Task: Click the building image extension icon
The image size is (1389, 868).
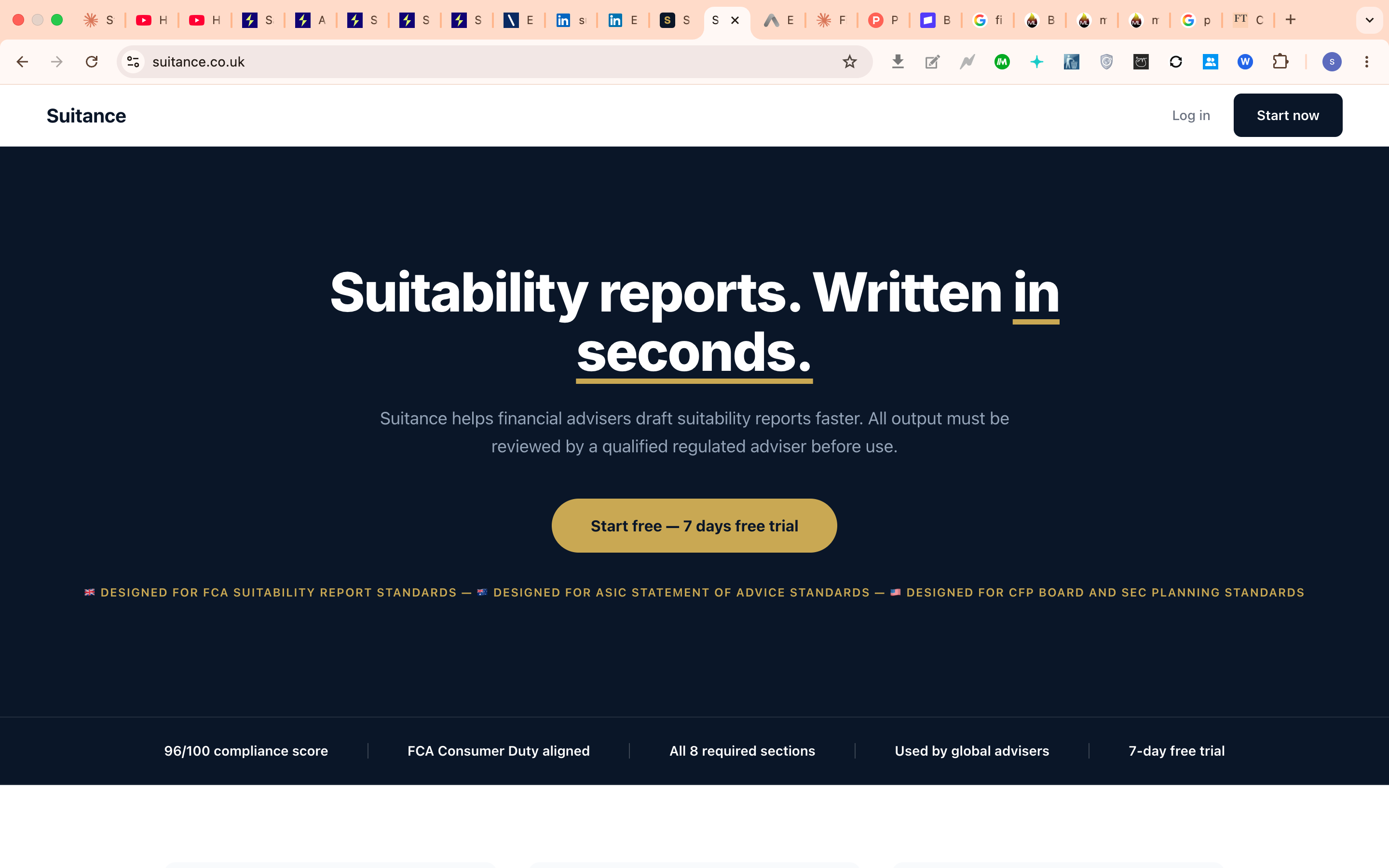Action: pyautogui.click(x=1072, y=61)
